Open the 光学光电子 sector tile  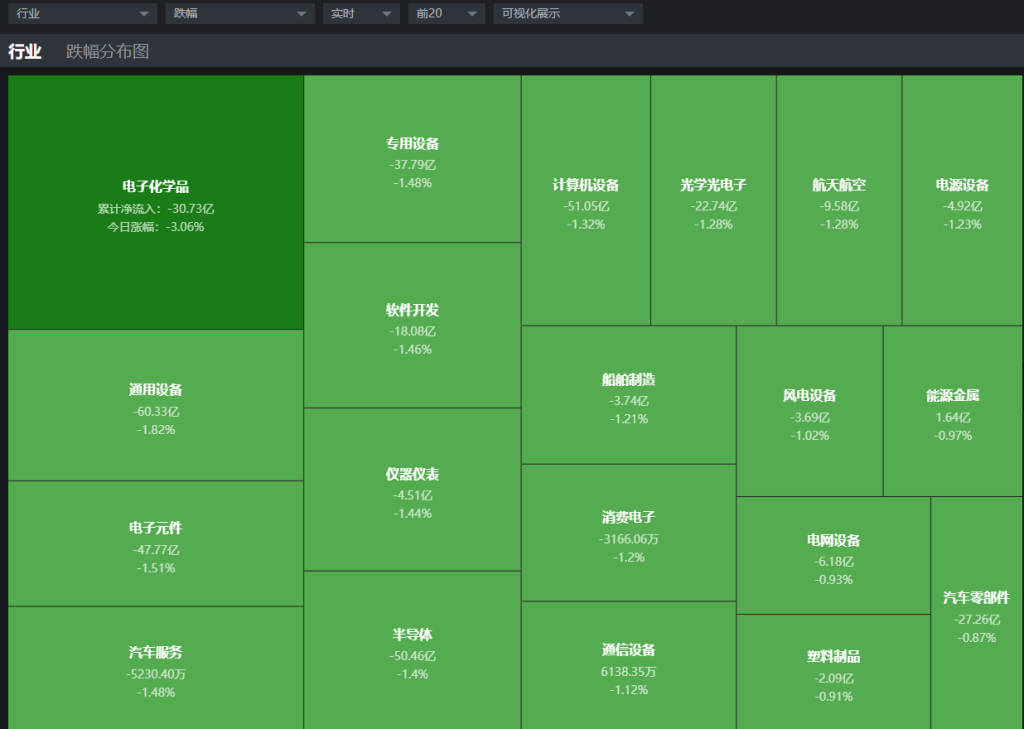713,201
